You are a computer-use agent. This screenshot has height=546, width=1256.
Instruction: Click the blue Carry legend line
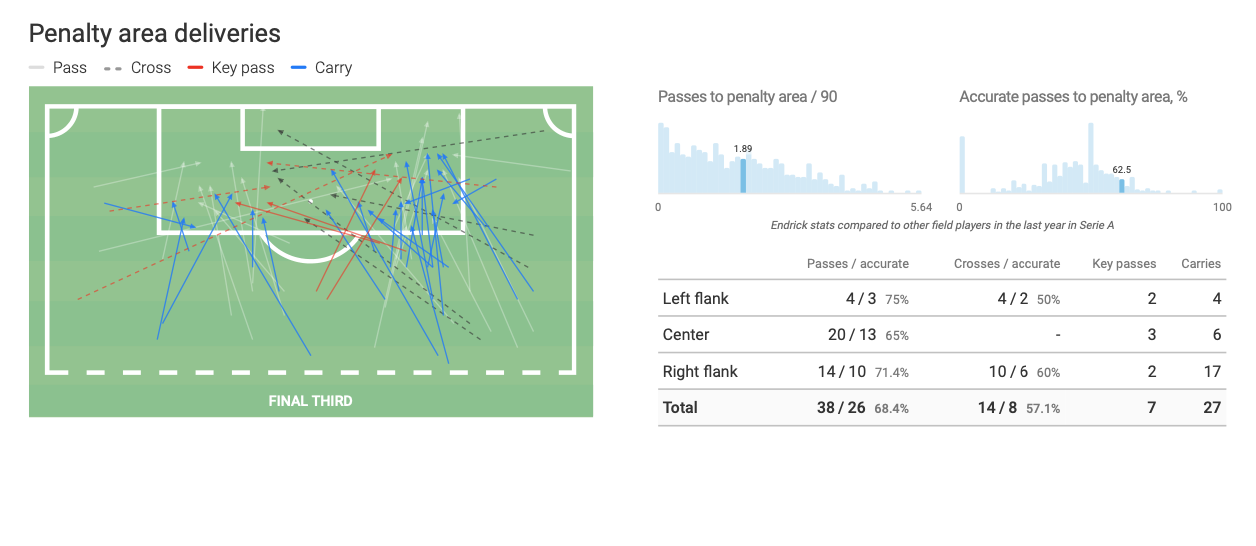click(x=297, y=68)
